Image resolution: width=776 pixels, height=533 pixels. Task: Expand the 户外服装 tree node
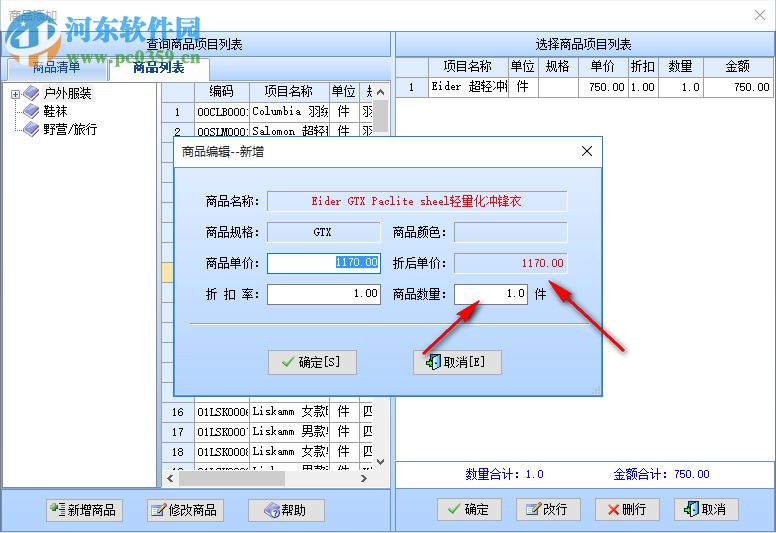(15, 94)
